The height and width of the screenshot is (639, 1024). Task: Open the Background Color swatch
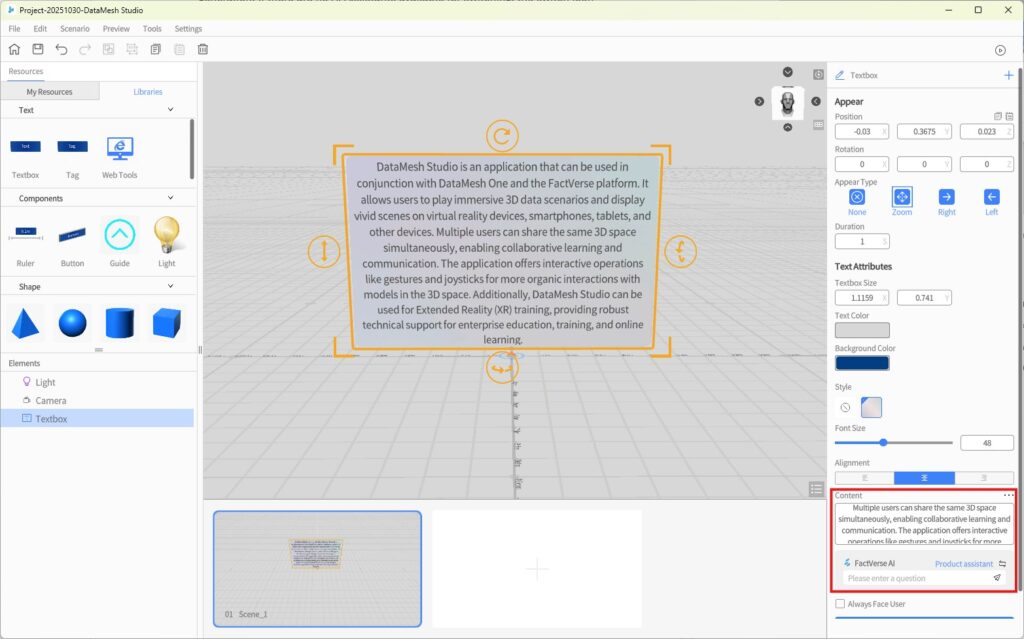861,362
